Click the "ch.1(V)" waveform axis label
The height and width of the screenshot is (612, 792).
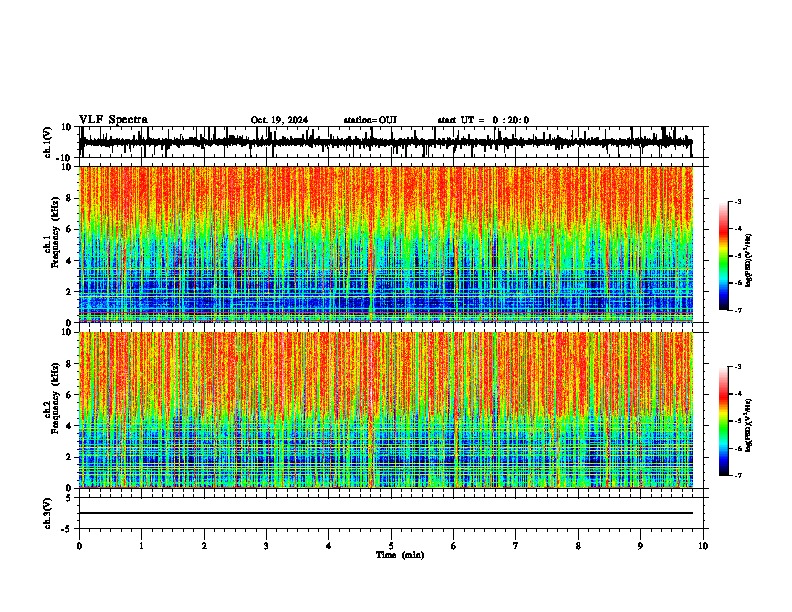pyautogui.click(x=48, y=142)
